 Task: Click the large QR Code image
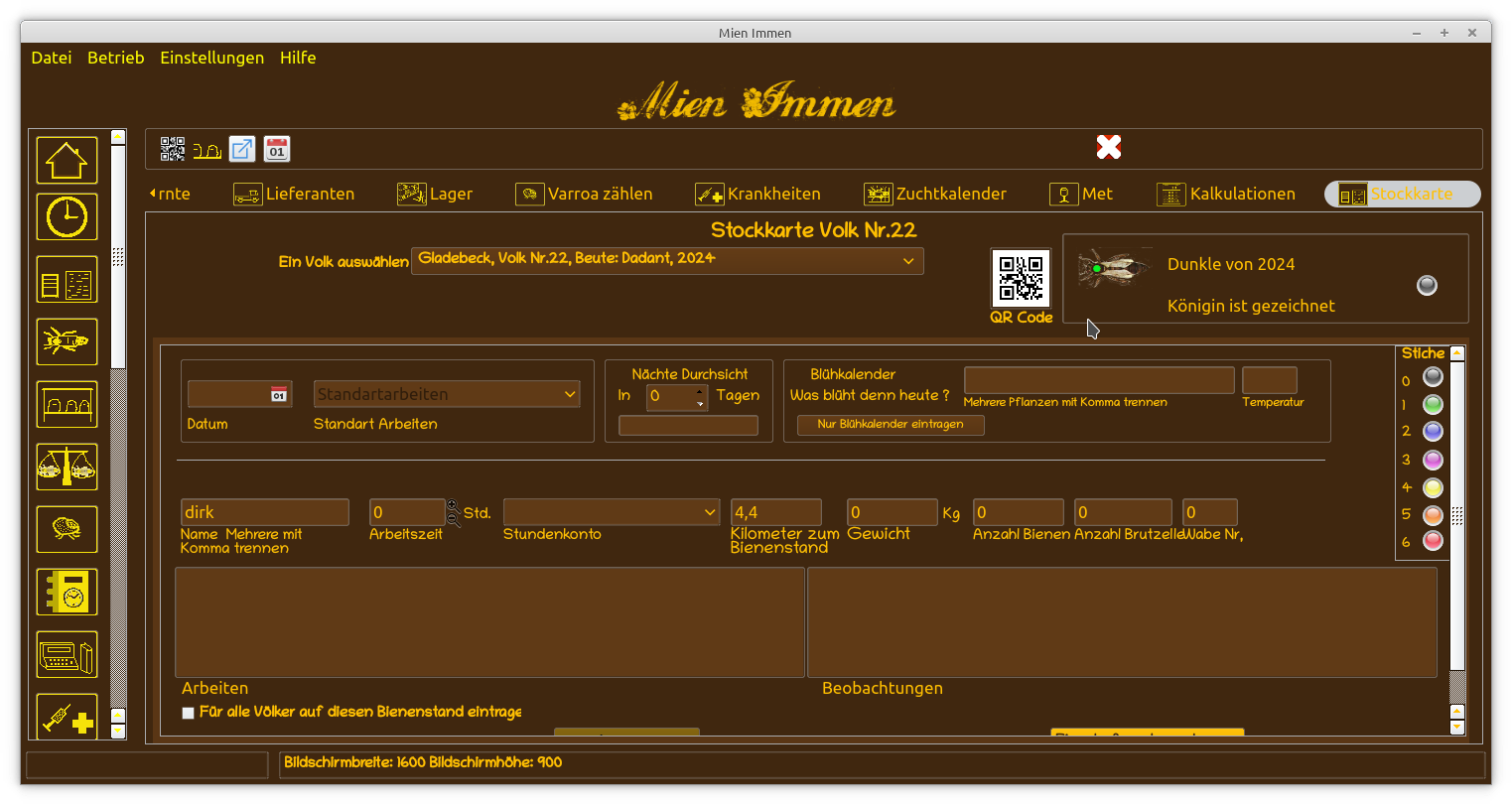(x=1021, y=278)
